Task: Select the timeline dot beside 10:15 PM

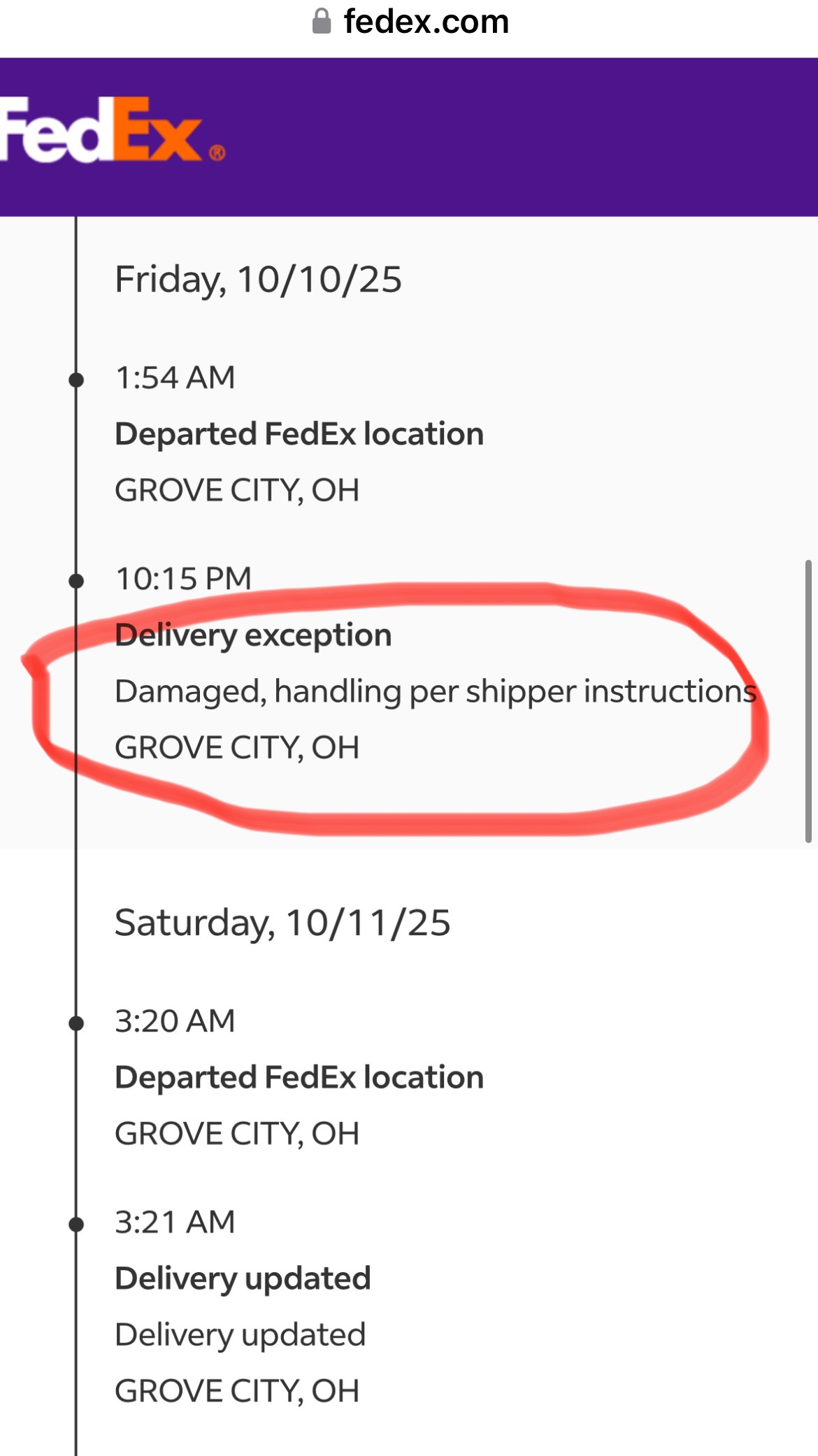Action: coord(76,581)
